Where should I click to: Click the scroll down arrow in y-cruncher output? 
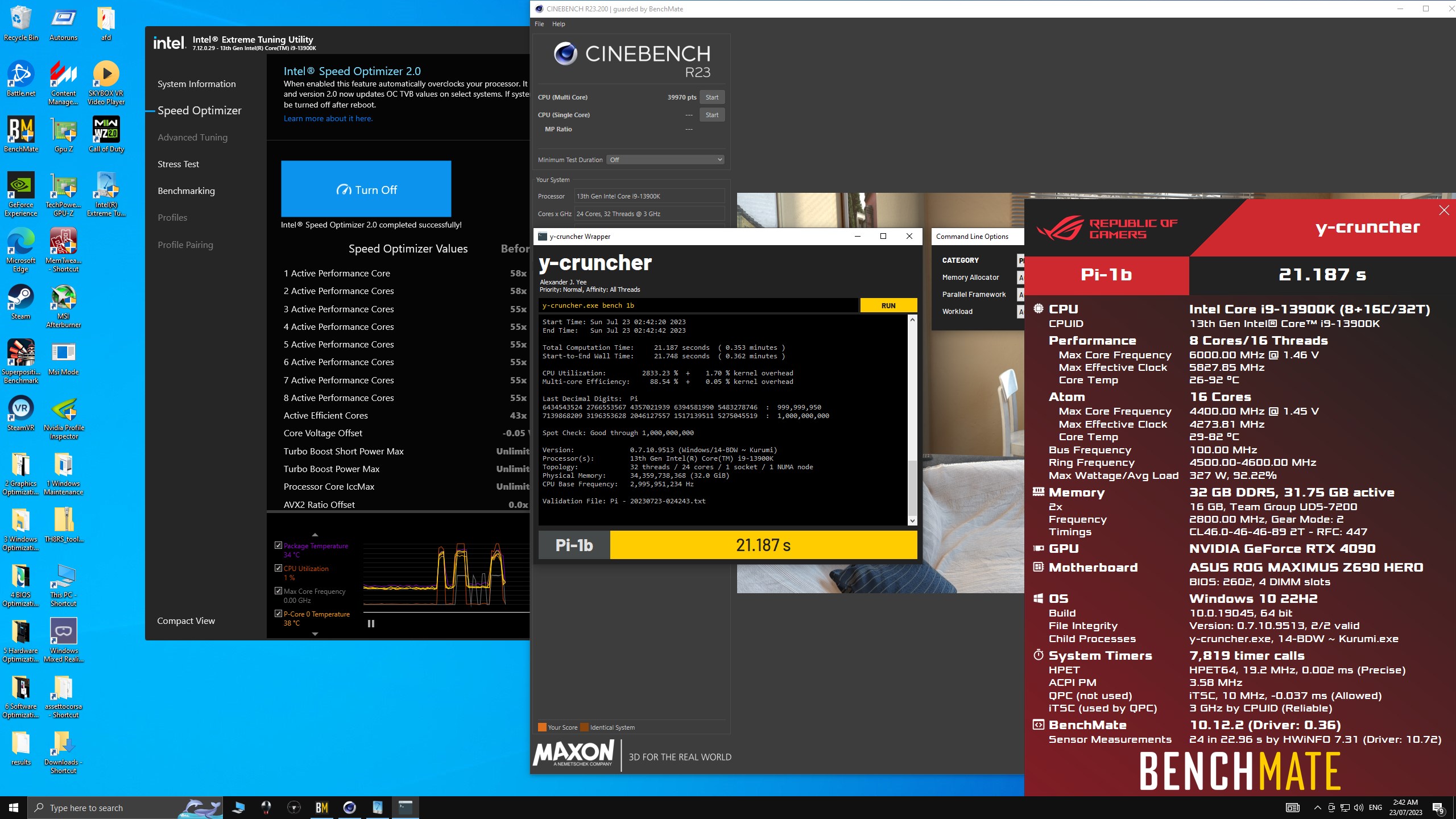point(912,521)
